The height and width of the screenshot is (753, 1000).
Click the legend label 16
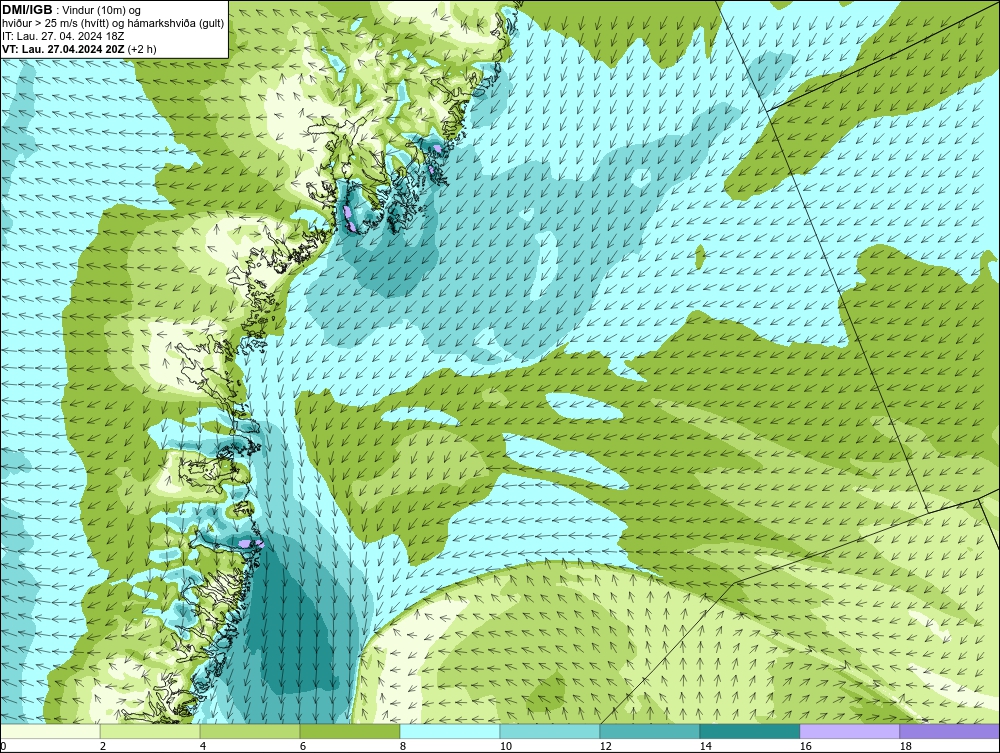tap(805, 747)
